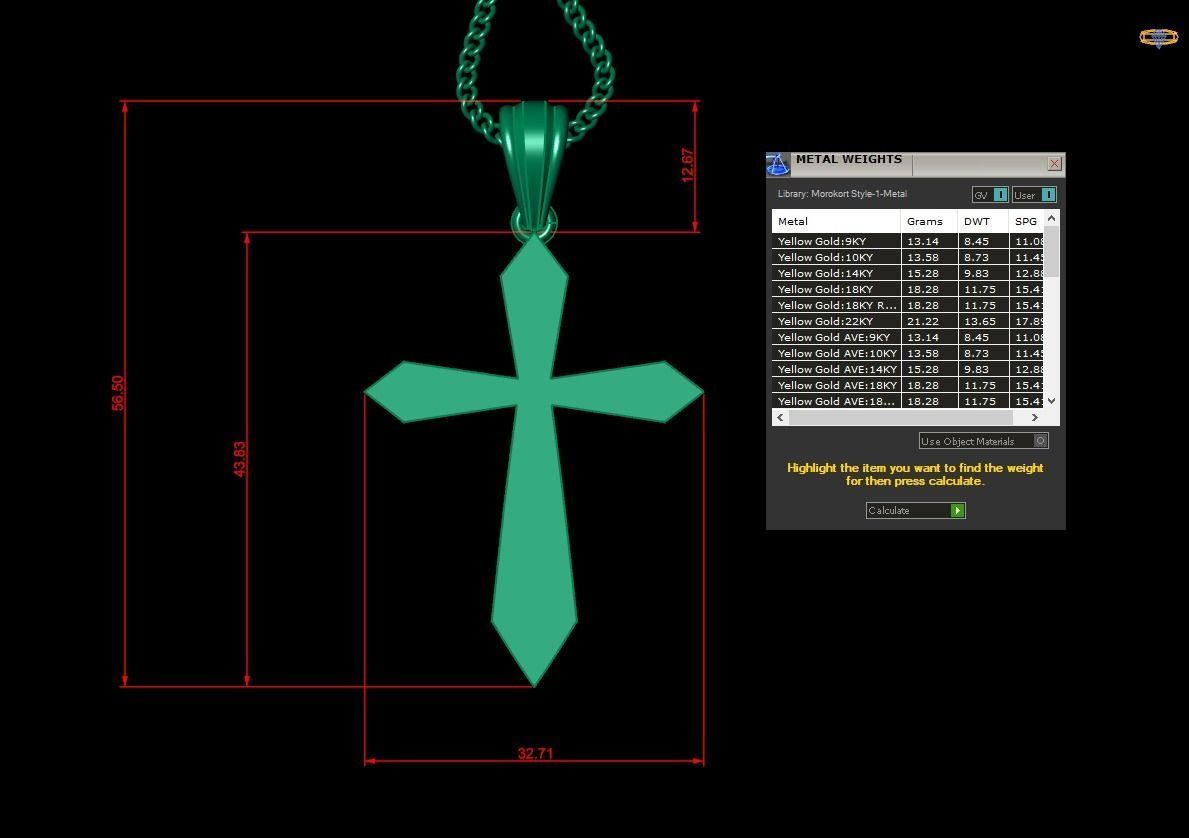Select the Yellow Gold:22KY row

click(908, 321)
